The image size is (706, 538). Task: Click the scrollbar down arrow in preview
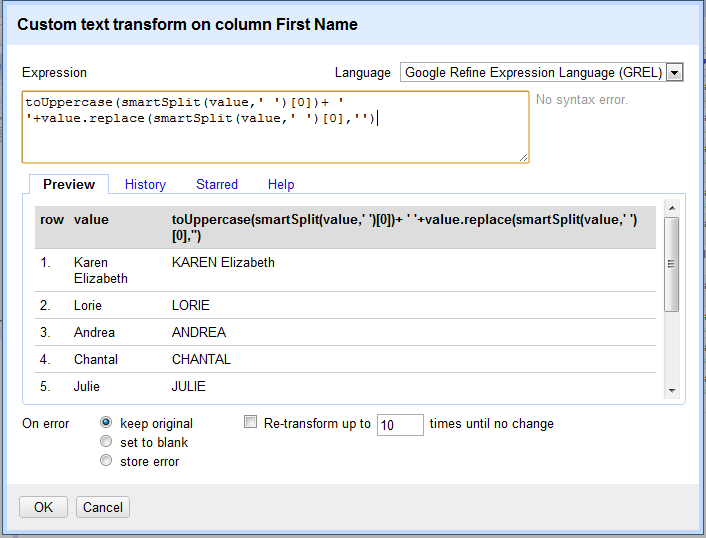tap(672, 390)
